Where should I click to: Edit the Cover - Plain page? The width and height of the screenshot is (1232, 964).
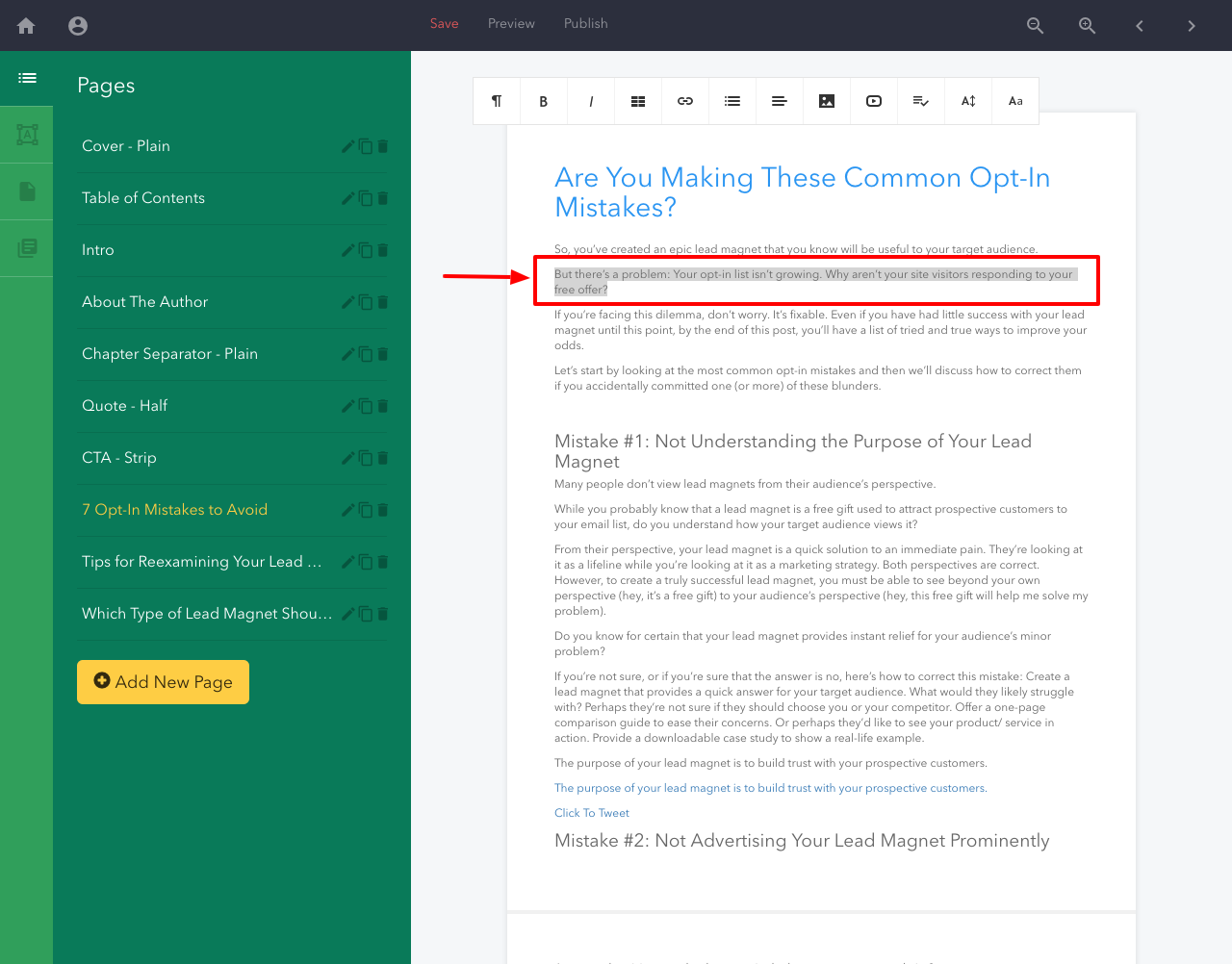pos(348,146)
